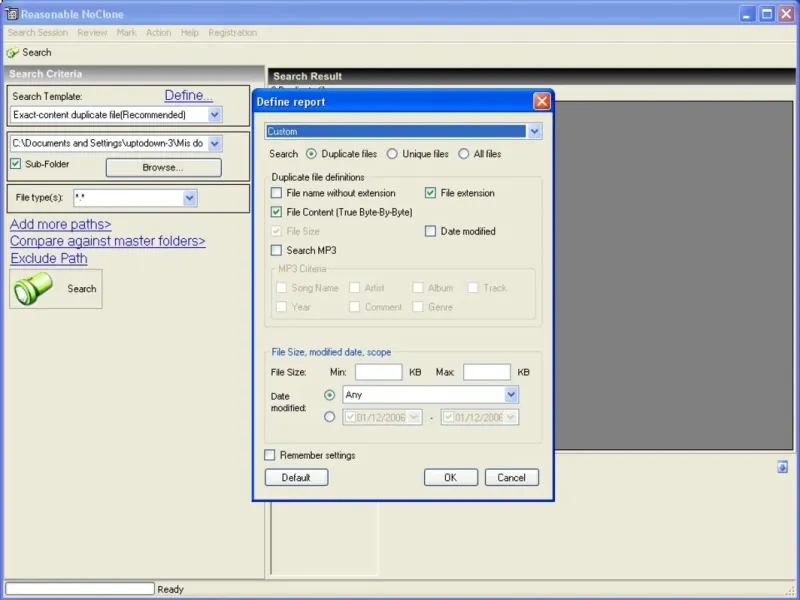The width and height of the screenshot is (800, 600).
Task: Check the Date modified checkbox
Action: (431, 231)
